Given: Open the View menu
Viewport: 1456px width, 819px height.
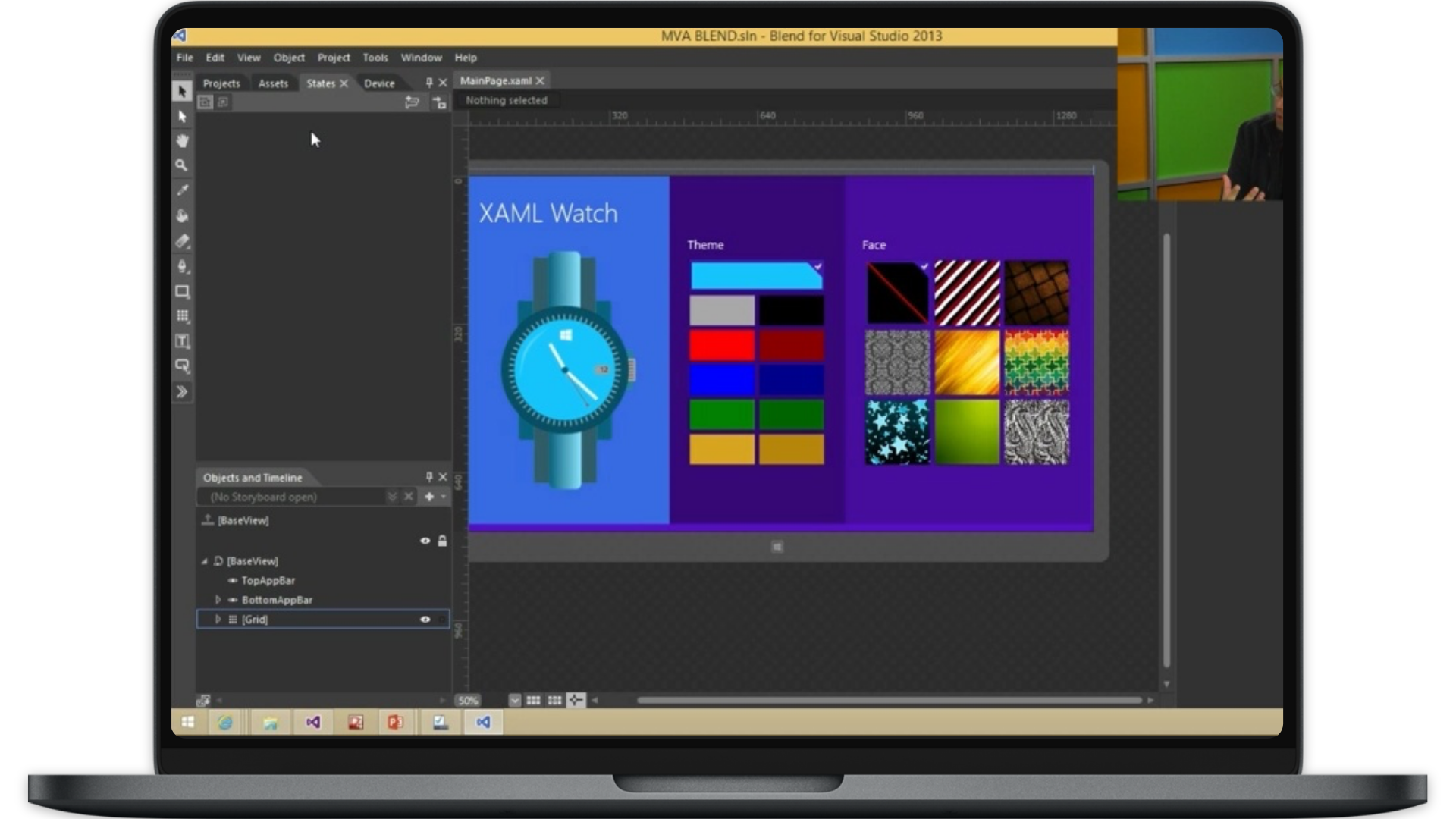Looking at the screenshot, I should tap(249, 58).
